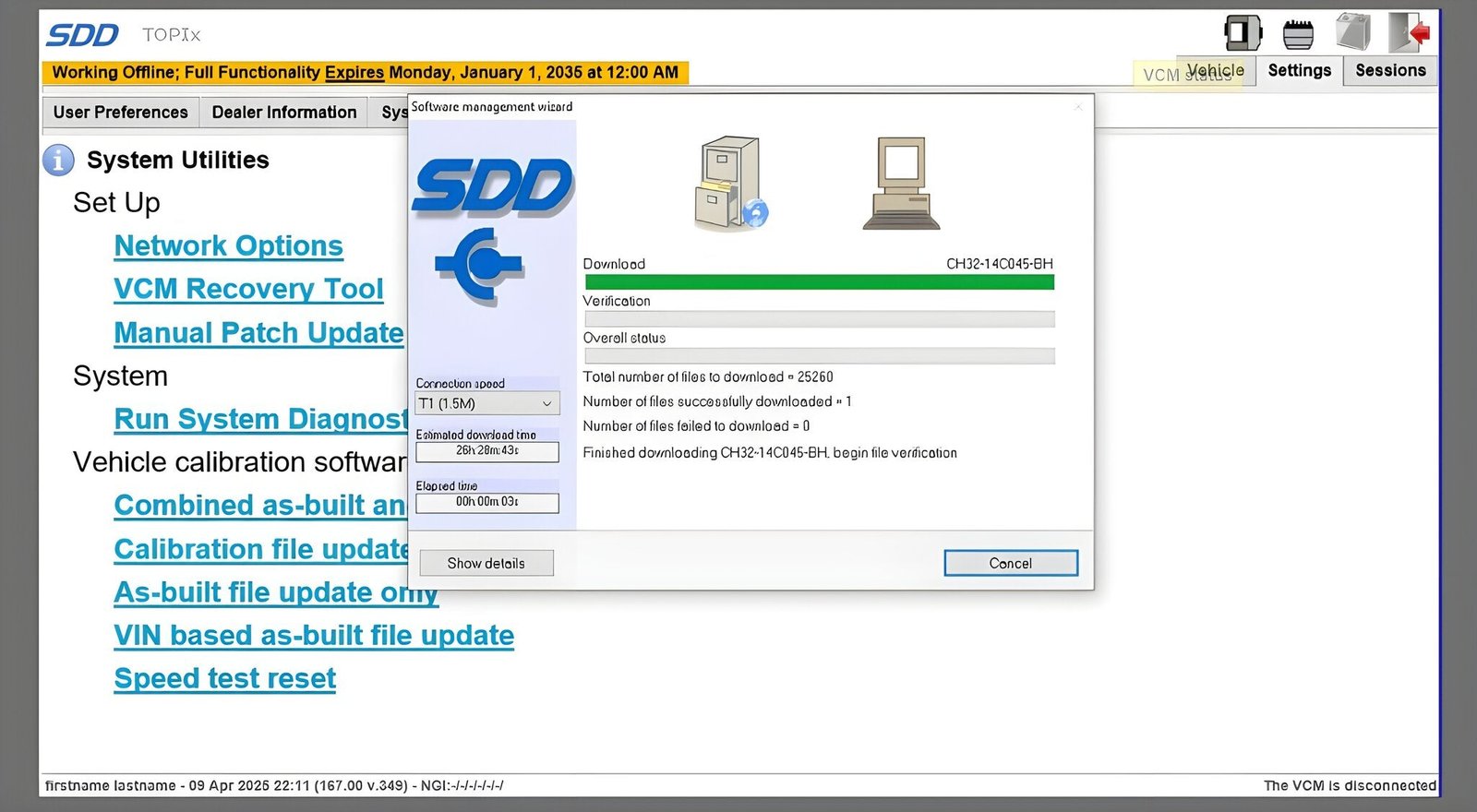Open Network Options link
Viewport: 1477px width, 812px height.
point(228,246)
